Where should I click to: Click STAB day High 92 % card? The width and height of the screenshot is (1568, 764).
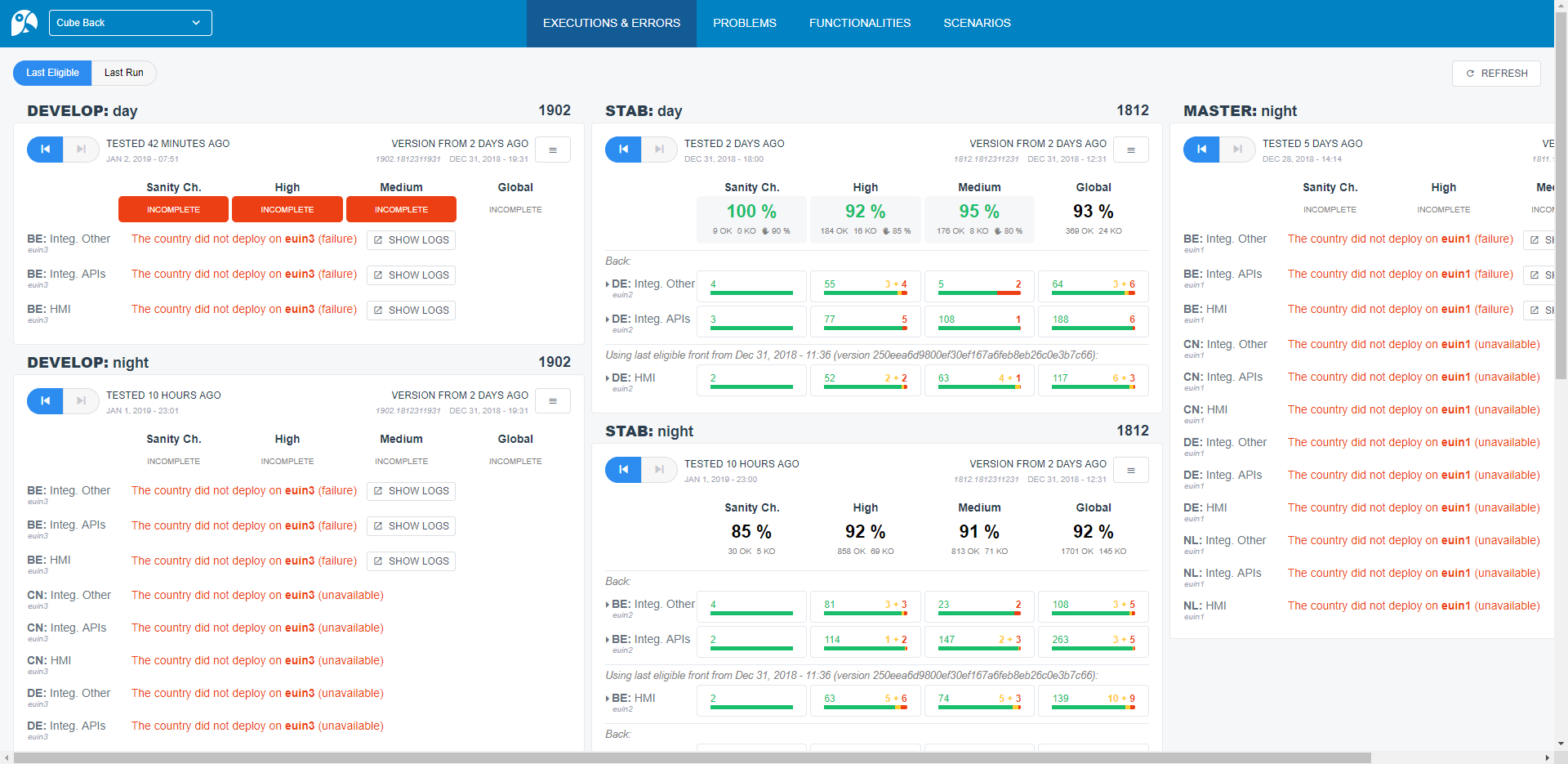coord(866,220)
